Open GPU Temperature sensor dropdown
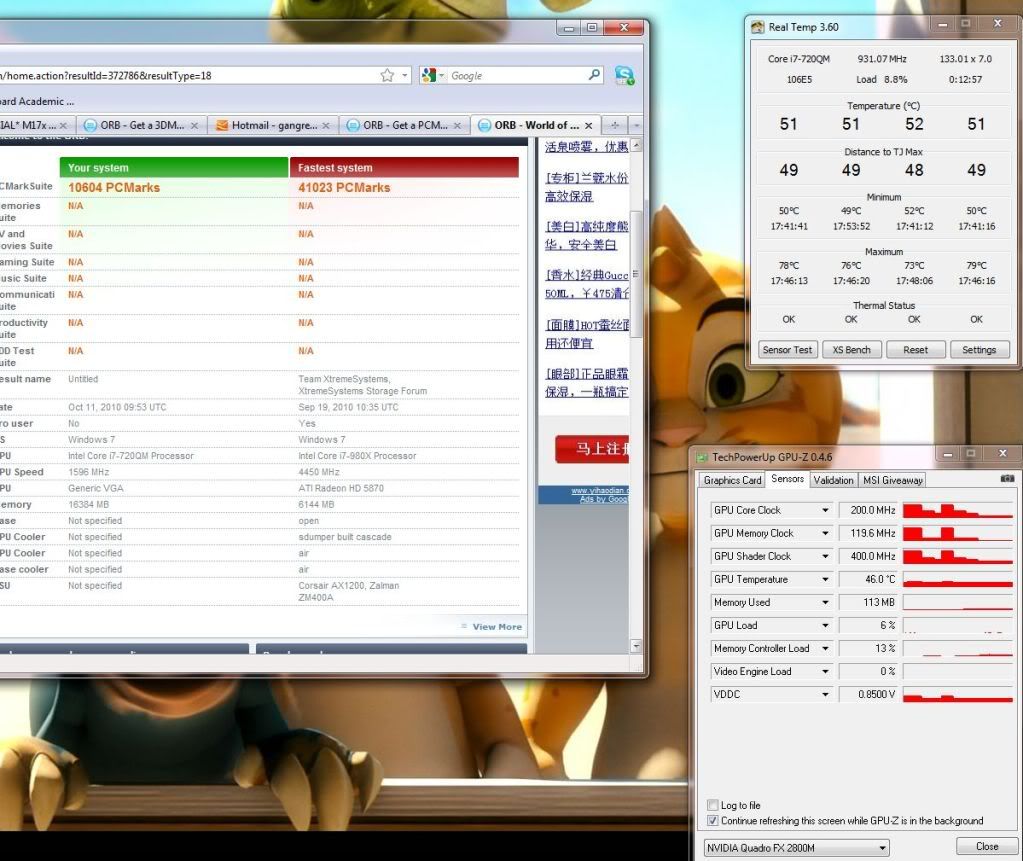This screenshot has height=861, width=1023. coord(825,579)
